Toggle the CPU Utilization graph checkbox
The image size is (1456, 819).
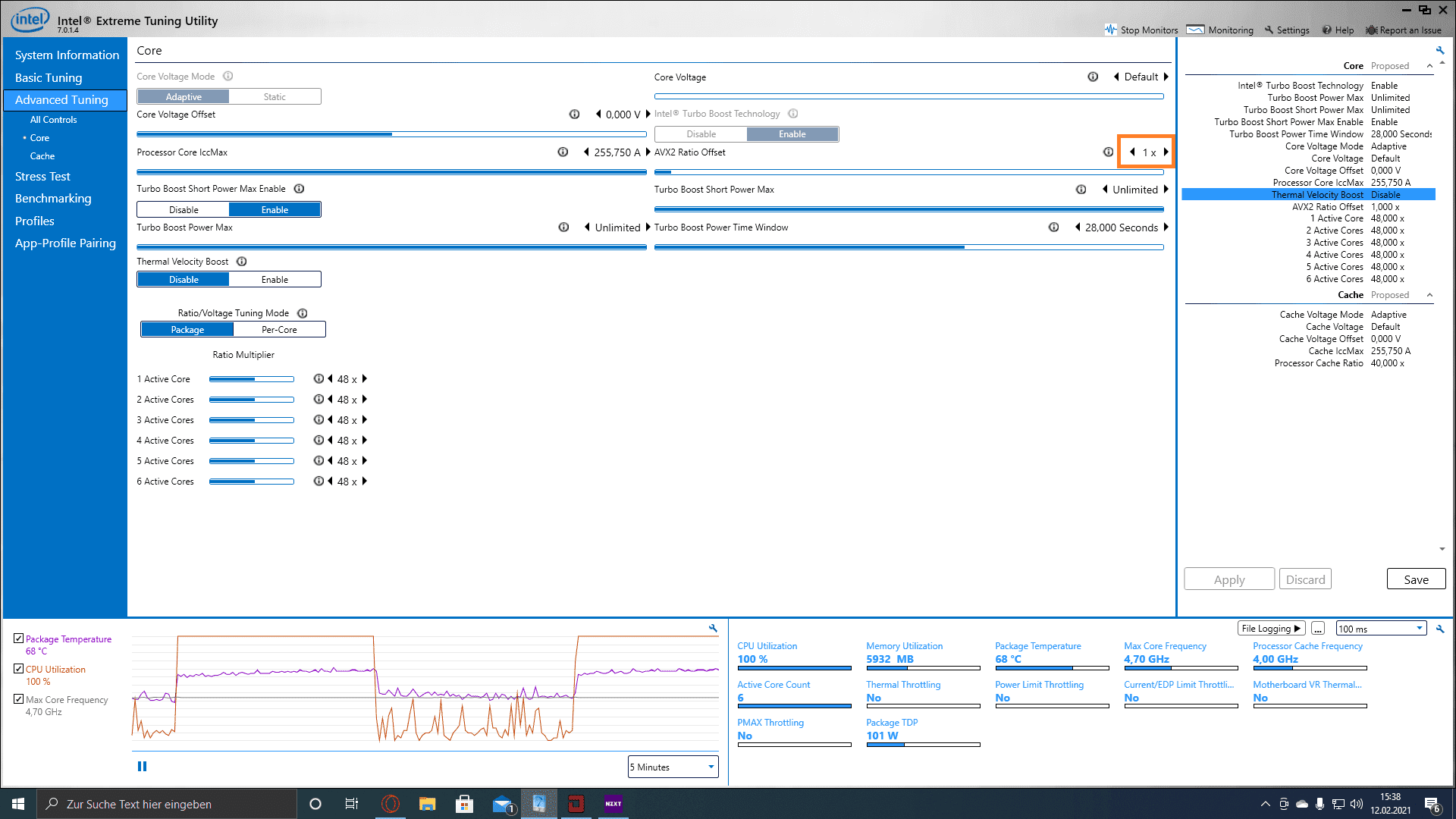(18, 669)
